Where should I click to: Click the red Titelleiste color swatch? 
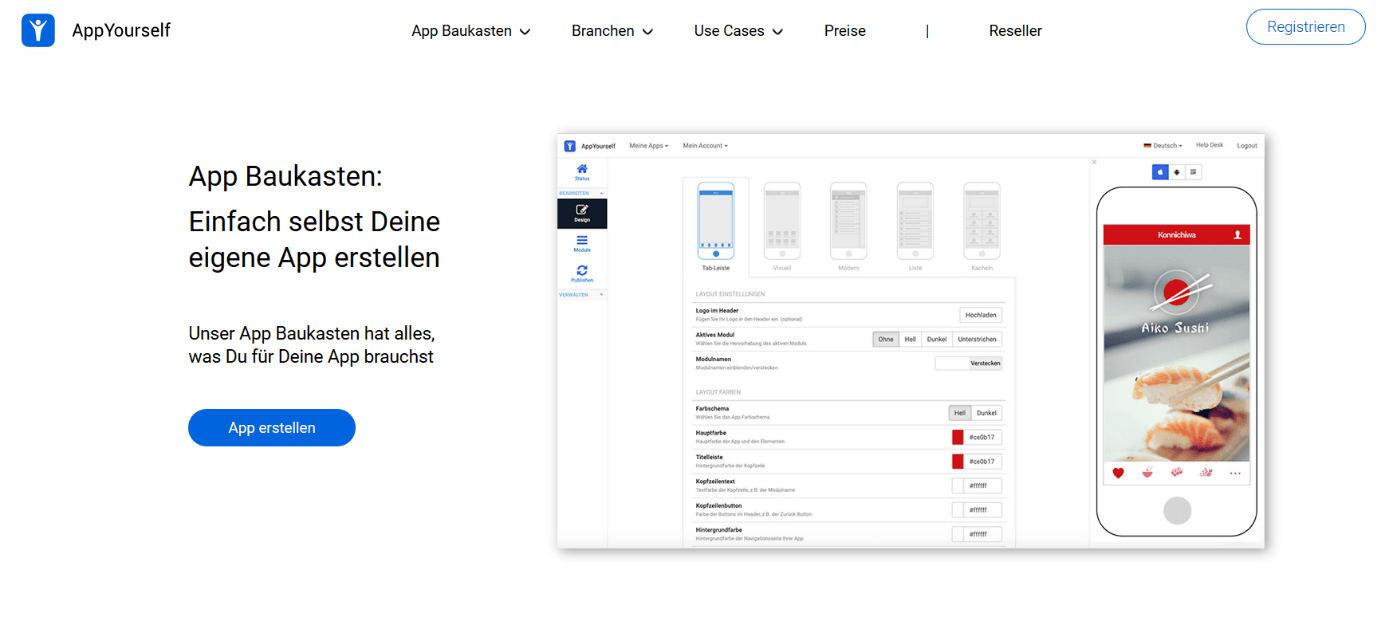pos(958,461)
